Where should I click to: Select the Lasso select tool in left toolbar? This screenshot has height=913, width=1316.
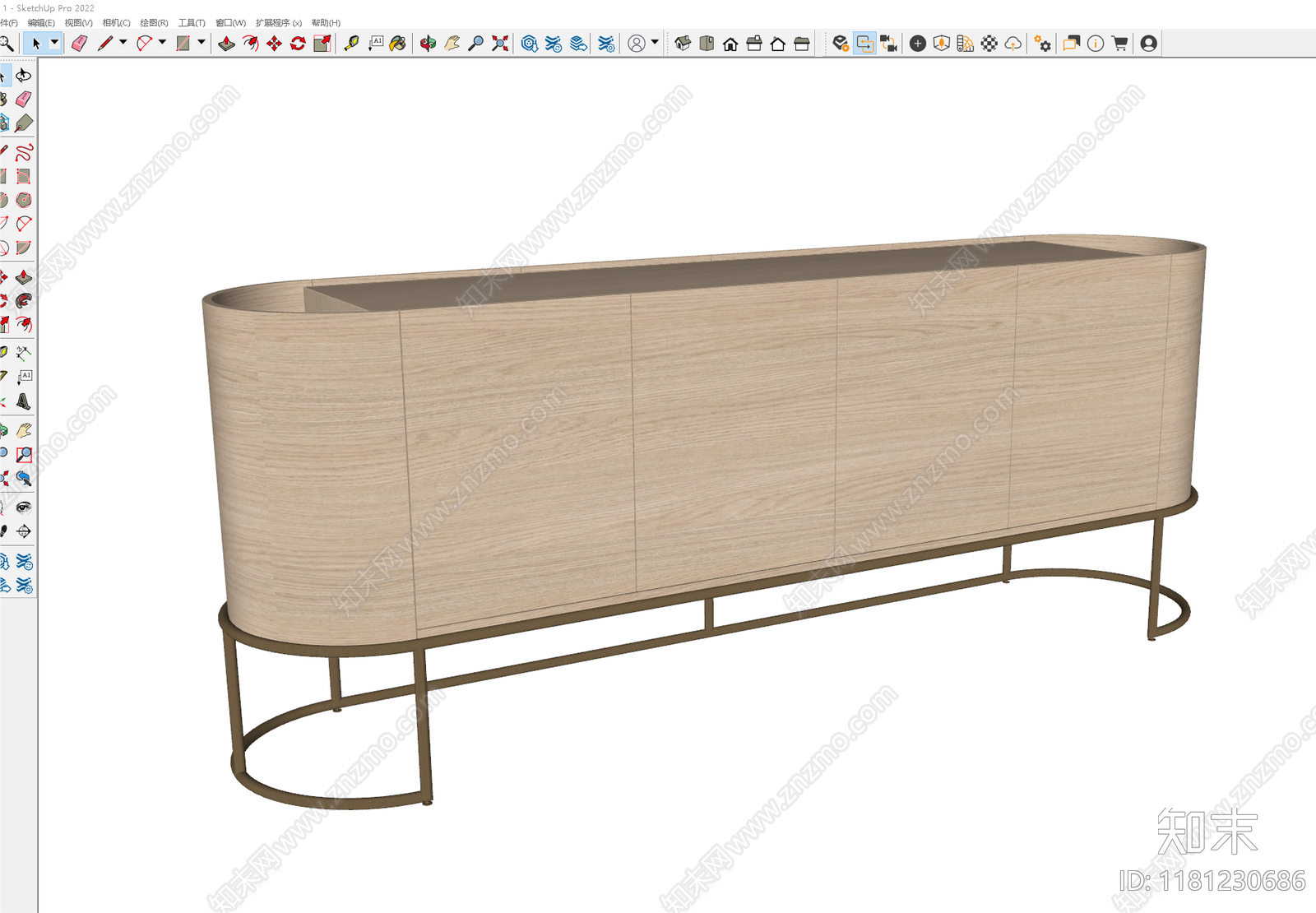[x=24, y=76]
